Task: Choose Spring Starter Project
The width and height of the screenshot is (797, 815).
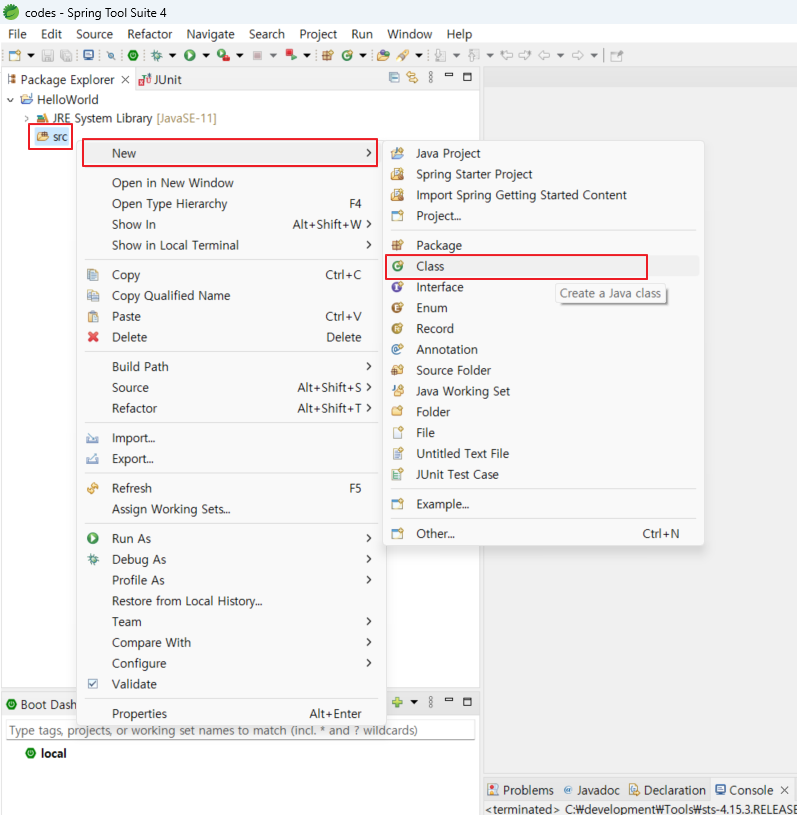Action: coord(543,174)
